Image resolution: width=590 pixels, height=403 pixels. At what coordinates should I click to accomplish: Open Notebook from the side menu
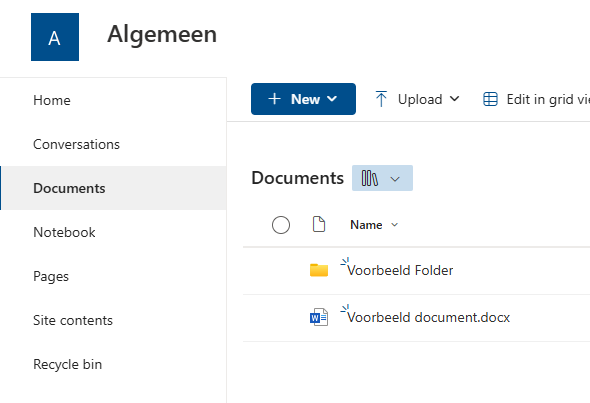[x=64, y=232]
